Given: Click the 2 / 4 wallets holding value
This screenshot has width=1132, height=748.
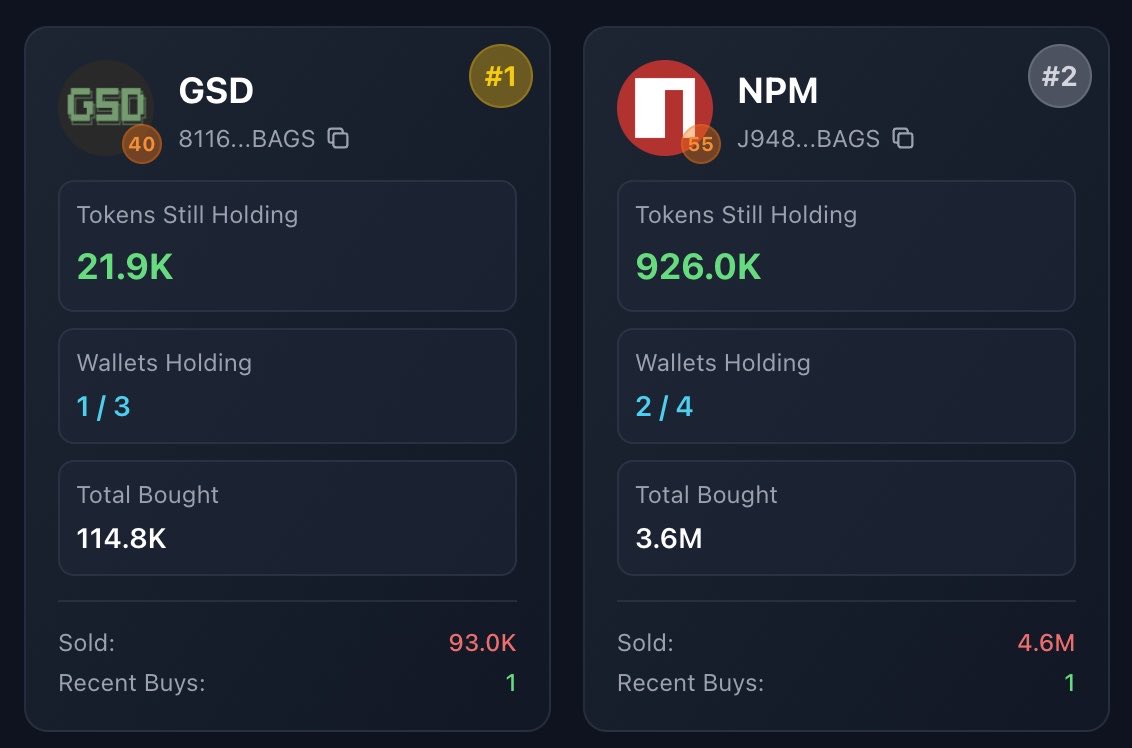Looking at the screenshot, I should (664, 406).
